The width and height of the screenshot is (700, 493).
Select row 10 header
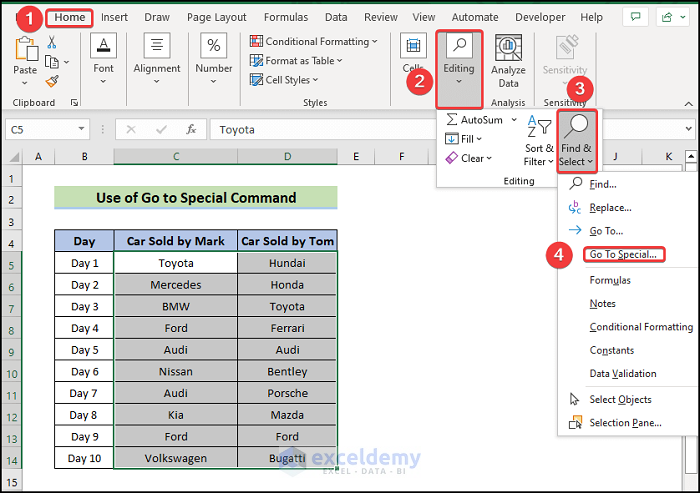[x=12, y=374]
